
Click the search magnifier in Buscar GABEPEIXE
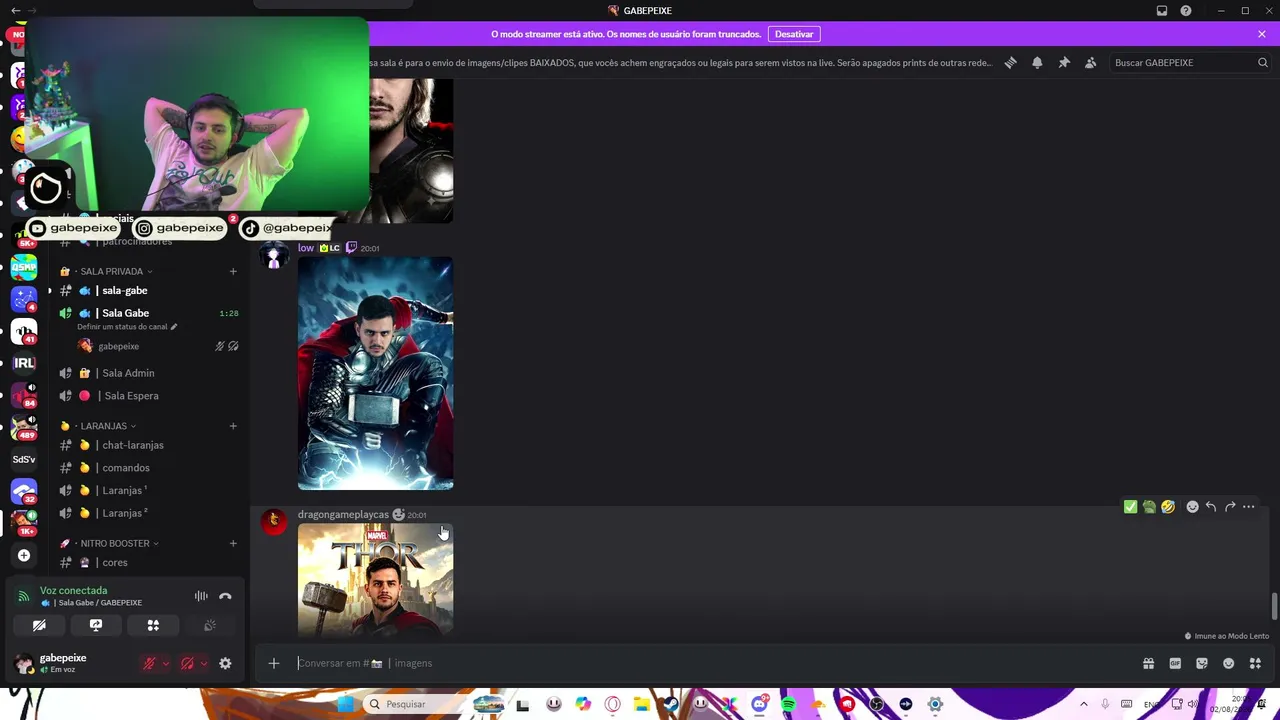1262,62
